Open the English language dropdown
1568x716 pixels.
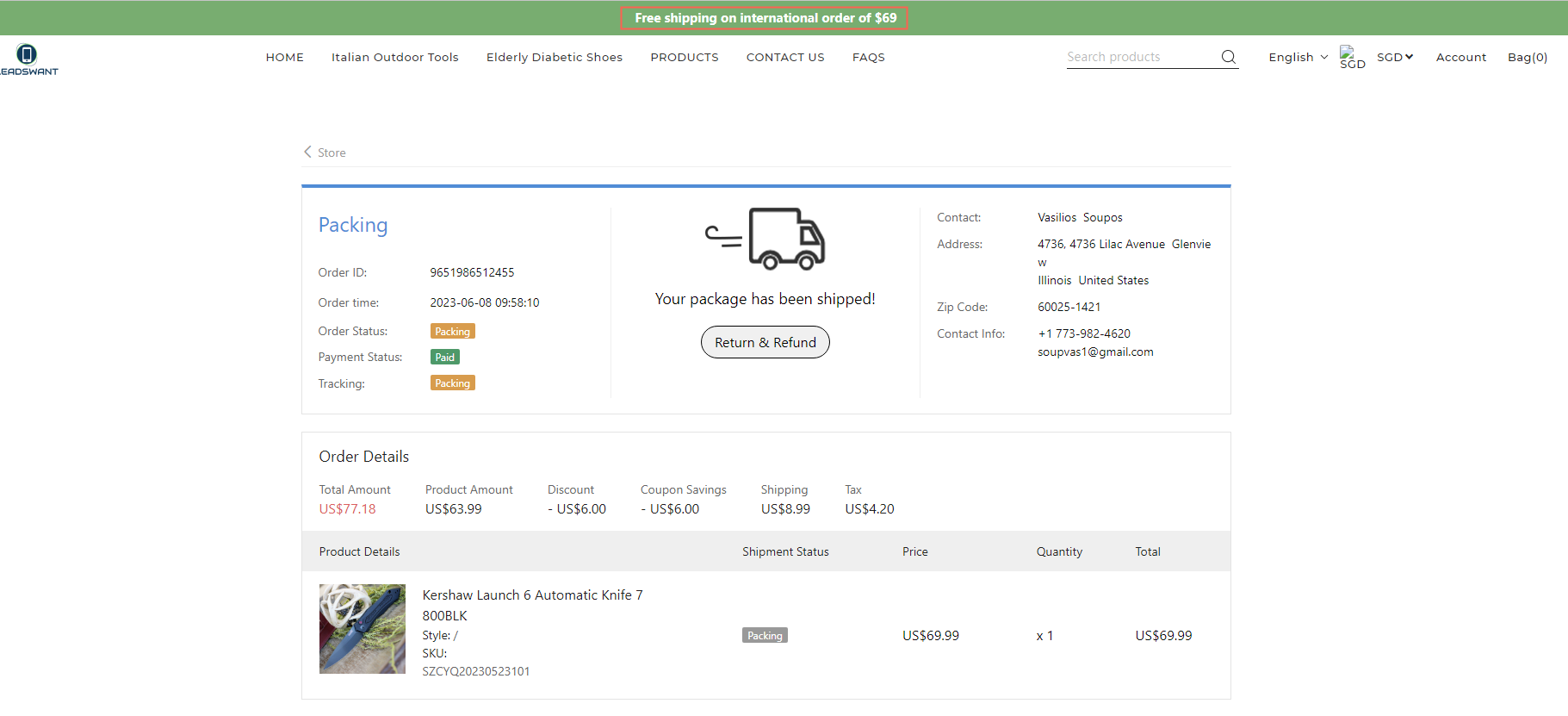pos(1298,57)
